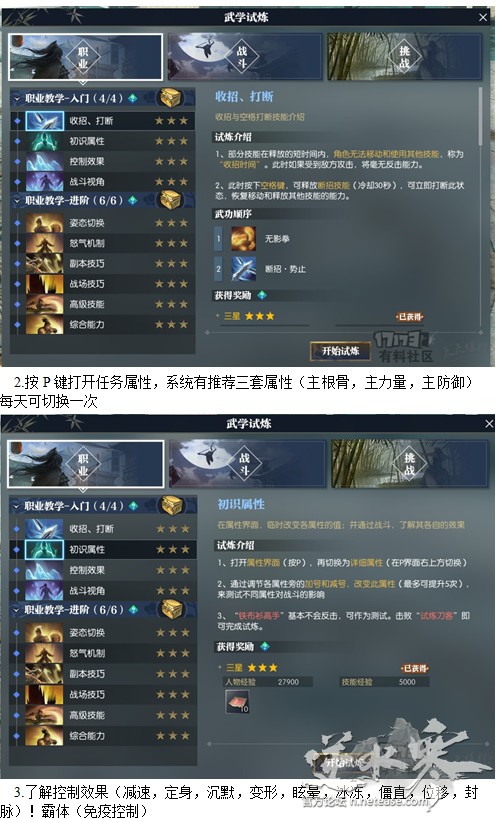Image resolution: width=502 pixels, height=819 pixels.
Task: Collapse 职业教学-入门 section in top panel
Action: (x=17, y=98)
